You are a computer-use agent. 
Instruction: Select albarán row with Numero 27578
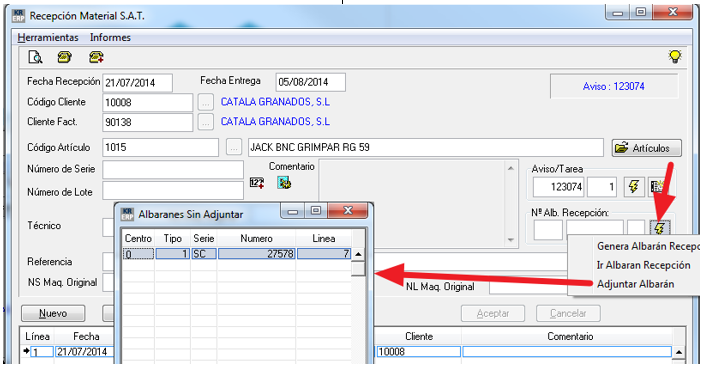[x=237, y=254]
